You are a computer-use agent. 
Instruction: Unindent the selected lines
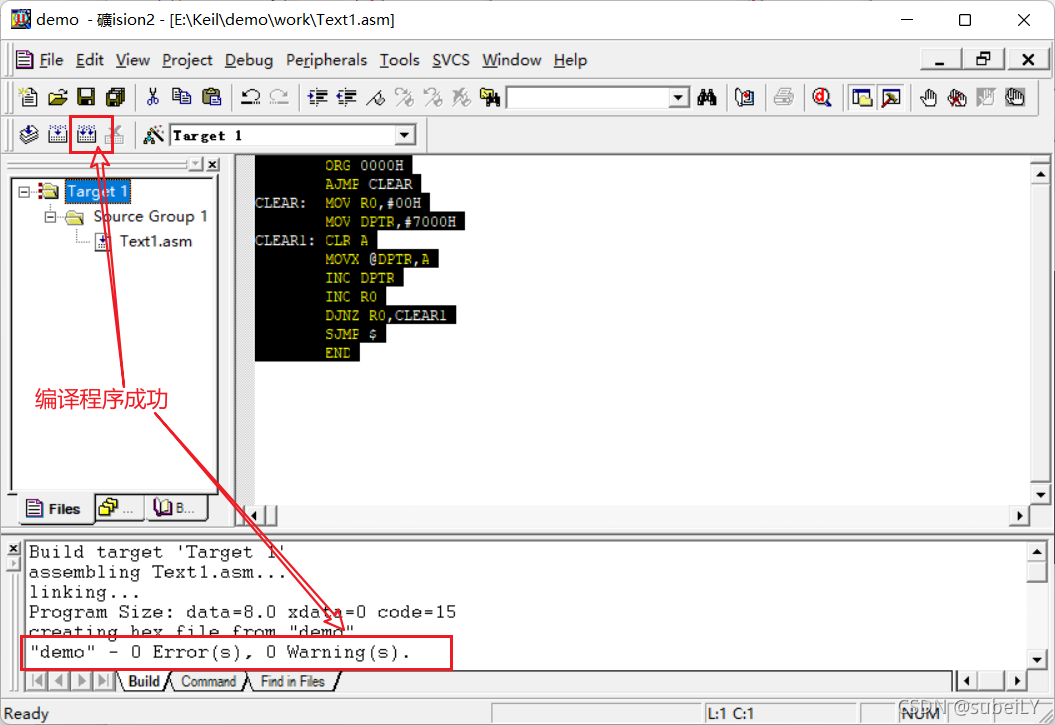[x=347, y=98]
